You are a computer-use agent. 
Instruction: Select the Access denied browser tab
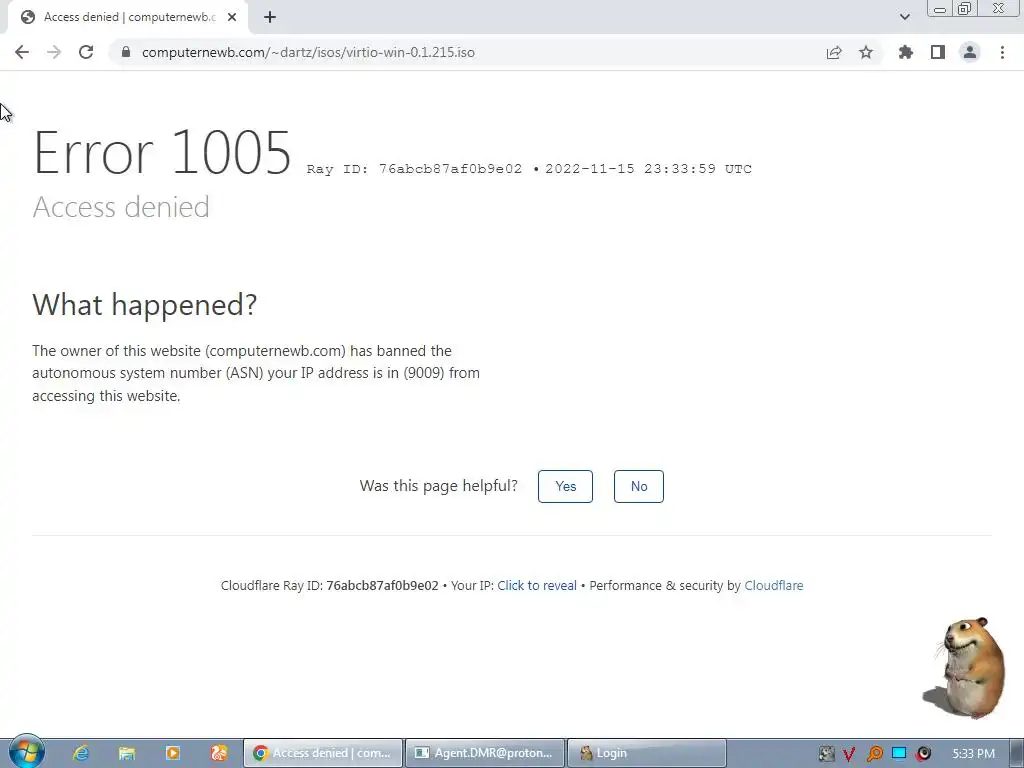tap(128, 18)
